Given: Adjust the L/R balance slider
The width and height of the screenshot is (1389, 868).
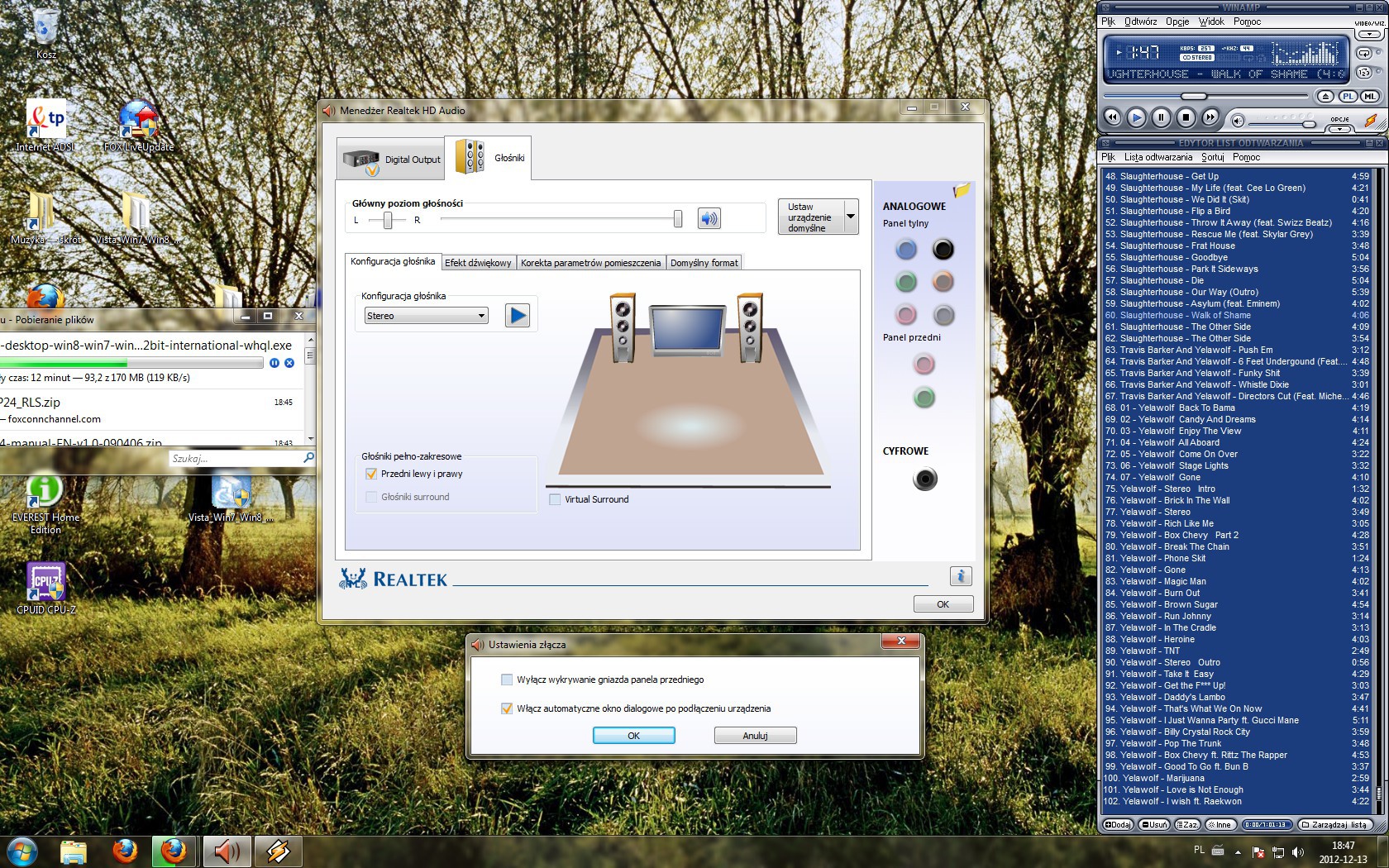Looking at the screenshot, I should (x=388, y=220).
